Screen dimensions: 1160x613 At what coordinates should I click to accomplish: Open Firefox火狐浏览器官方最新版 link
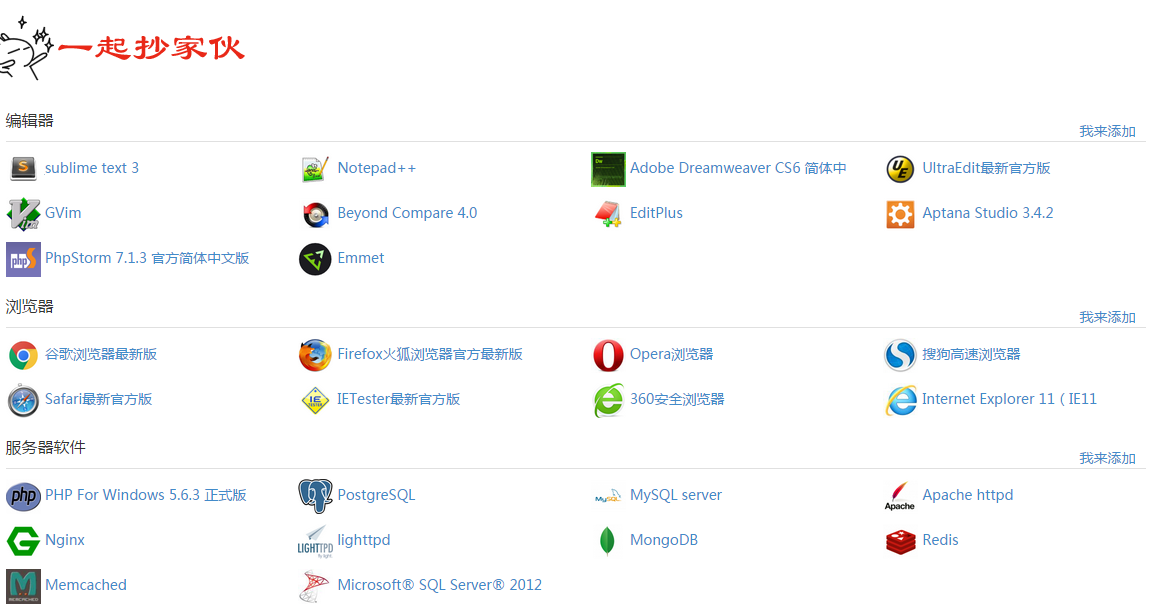click(x=430, y=354)
